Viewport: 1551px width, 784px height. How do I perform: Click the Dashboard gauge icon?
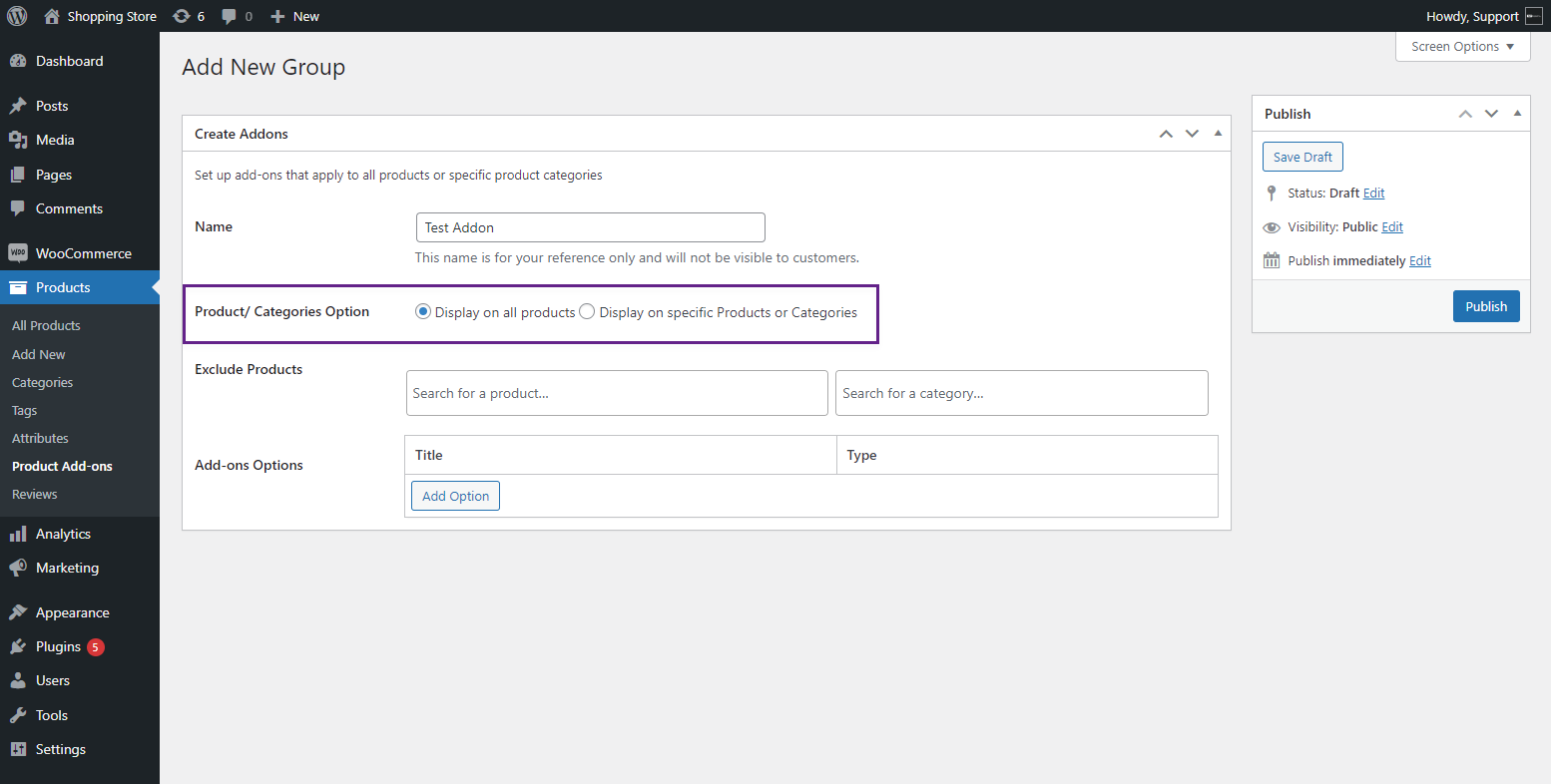tap(18, 61)
